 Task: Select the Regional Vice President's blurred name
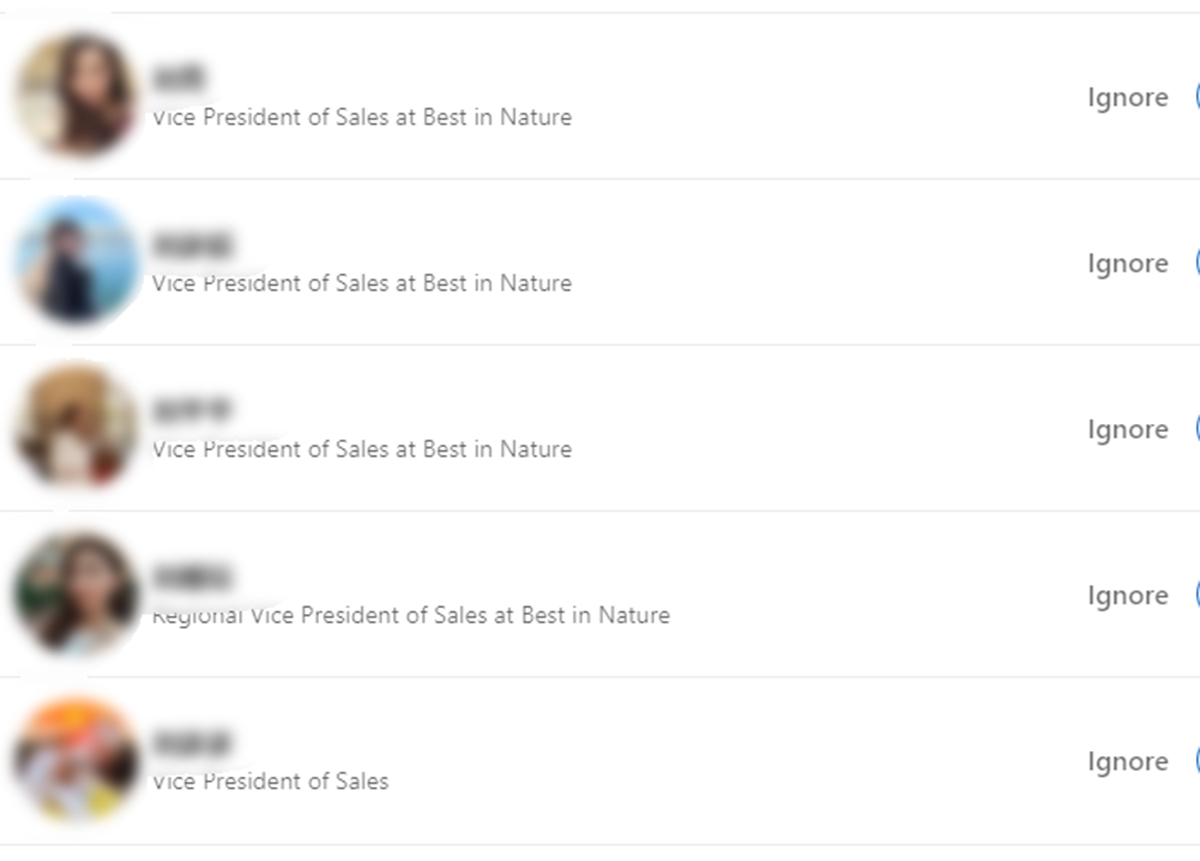click(x=192, y=577)
